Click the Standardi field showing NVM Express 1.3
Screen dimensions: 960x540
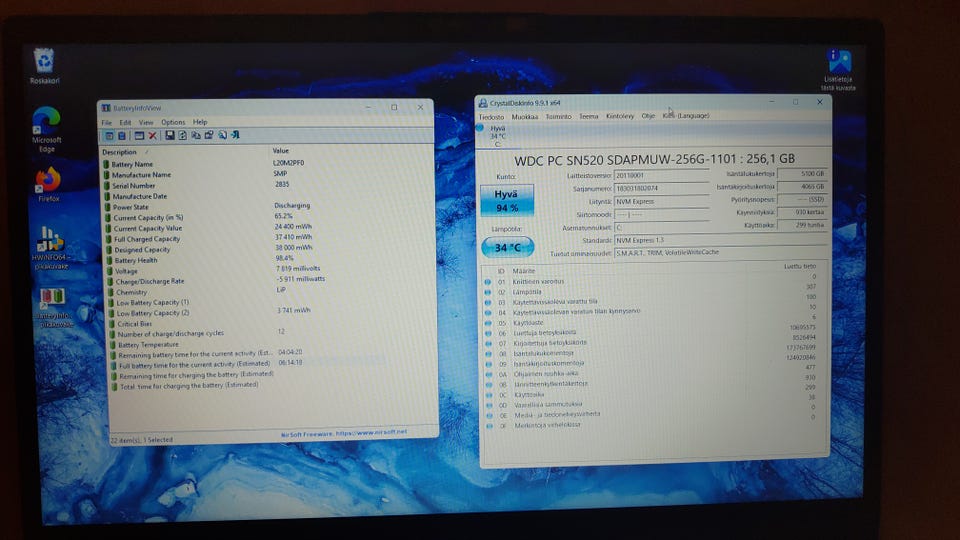click(x=721, y=240)
